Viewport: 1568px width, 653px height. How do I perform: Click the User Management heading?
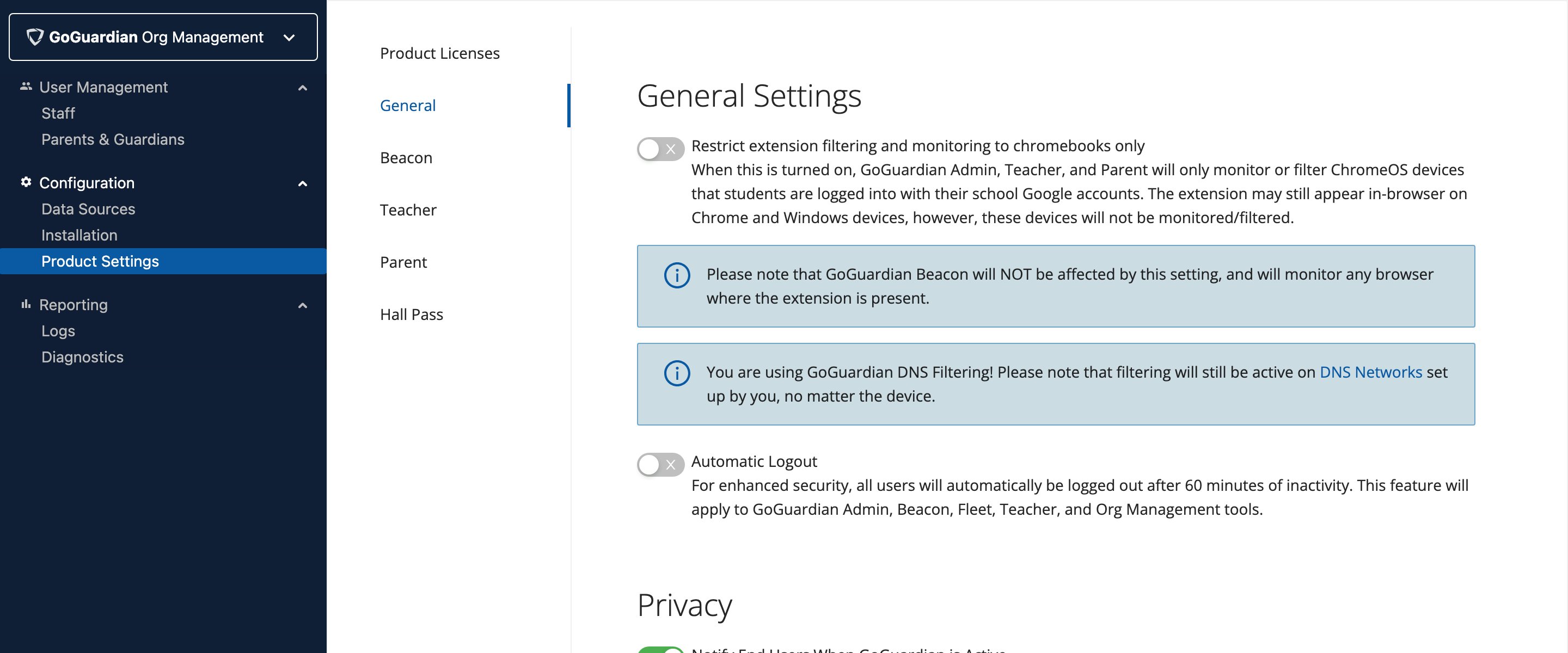[x=103, y=87]
